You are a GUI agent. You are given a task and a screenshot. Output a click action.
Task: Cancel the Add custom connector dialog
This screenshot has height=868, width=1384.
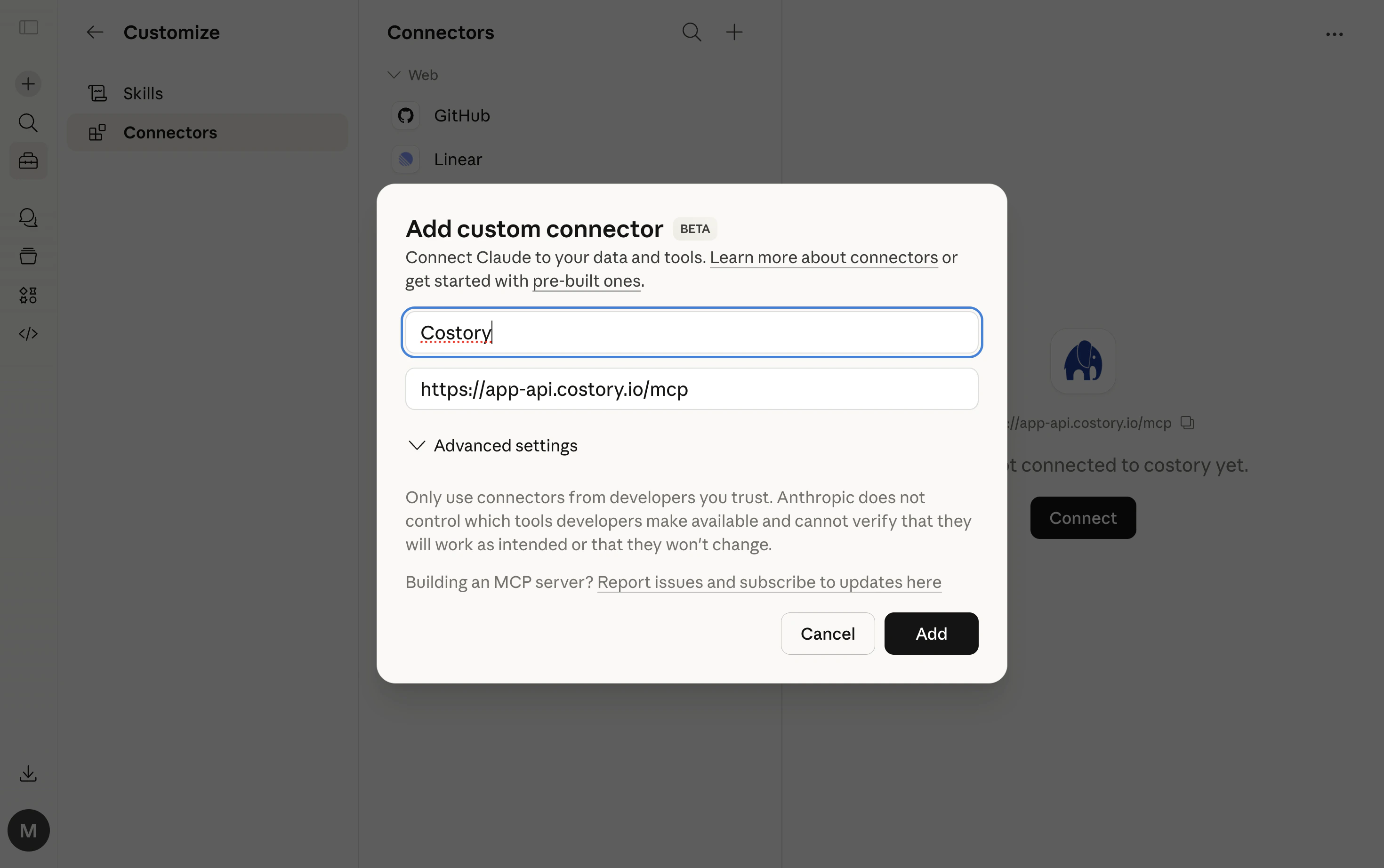coord(827,633)
